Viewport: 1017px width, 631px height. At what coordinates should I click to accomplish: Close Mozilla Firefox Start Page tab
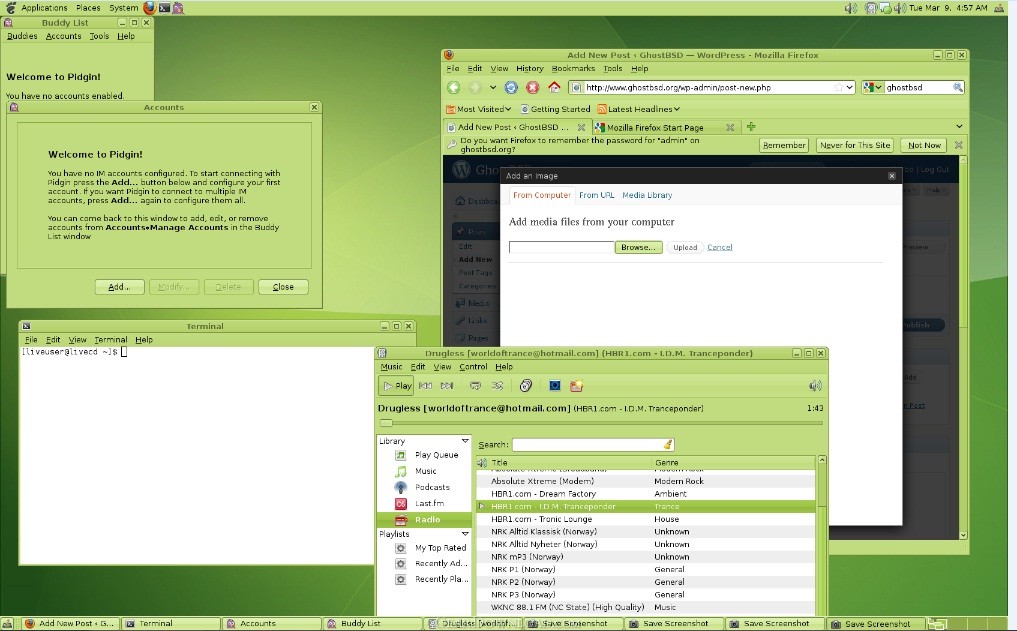point(730,127)
